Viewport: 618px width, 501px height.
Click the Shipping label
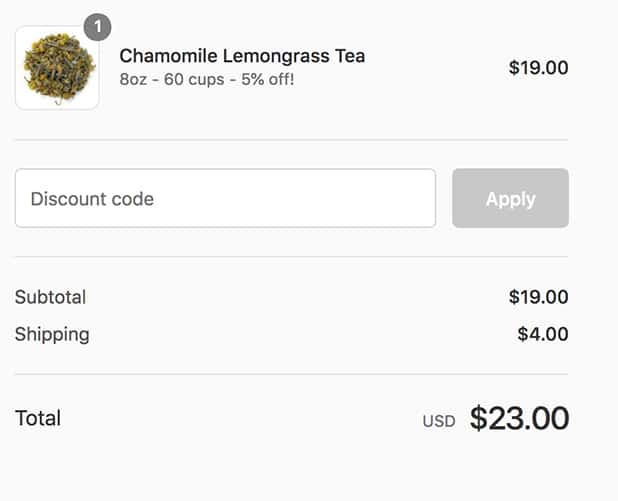click(52, 334)
